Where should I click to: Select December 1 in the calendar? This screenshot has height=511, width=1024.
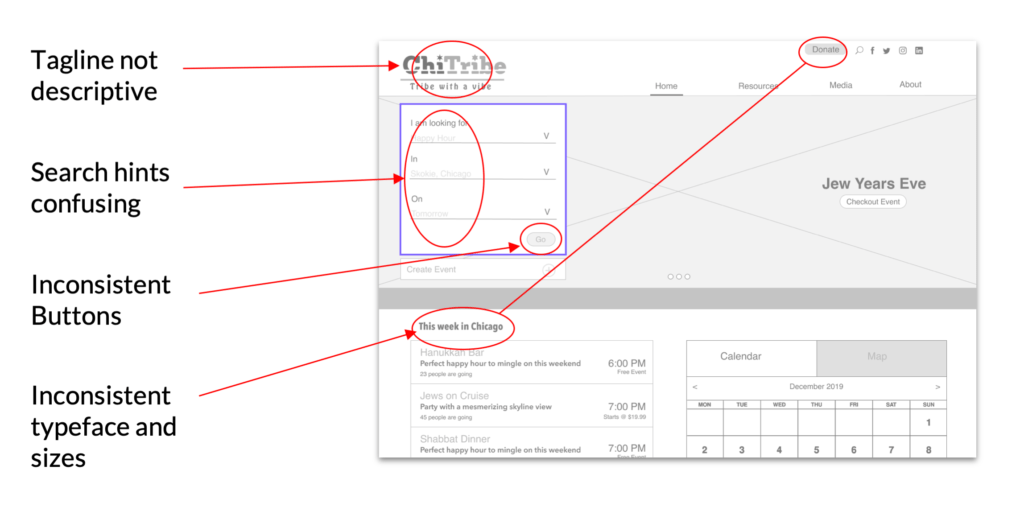tap(928, 423)
